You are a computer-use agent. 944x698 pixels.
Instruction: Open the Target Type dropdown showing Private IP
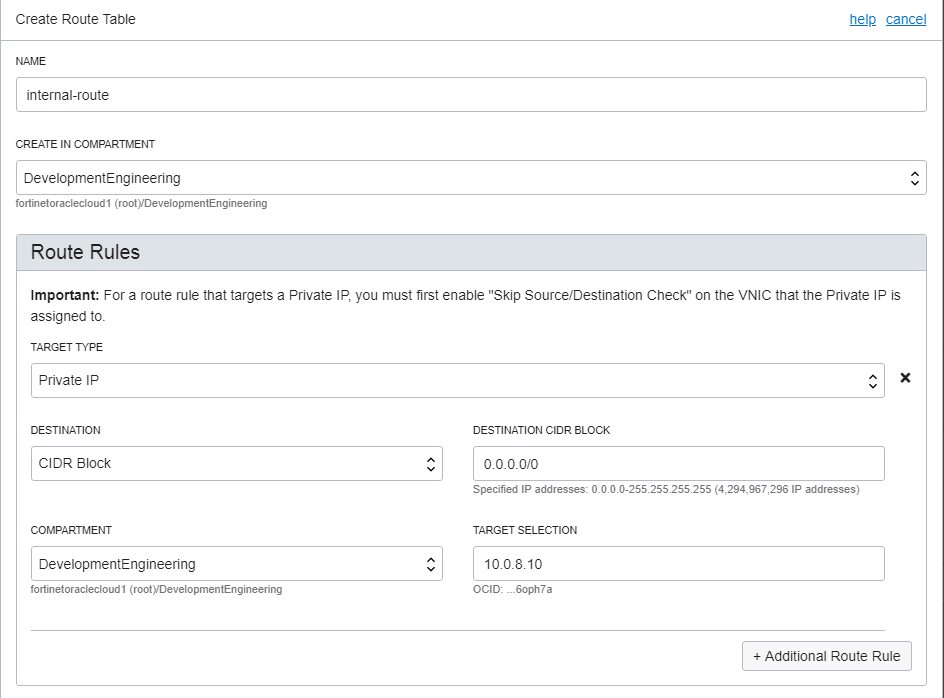point(450,380)
